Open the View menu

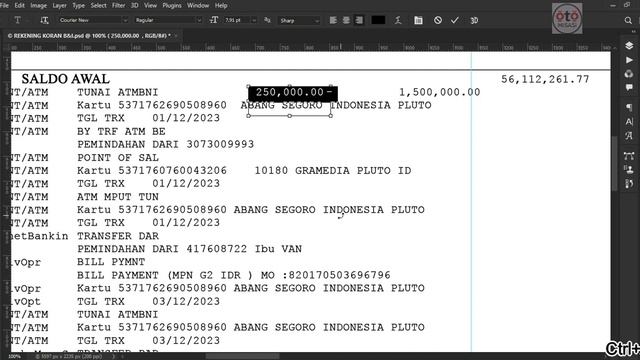coord(150,5)
